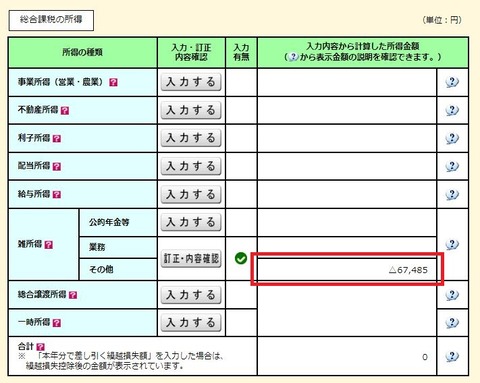Screen dimensions: 480x383
Task: Show pink help for 事業所得（営業・農業）
Action: click(113, 82)
